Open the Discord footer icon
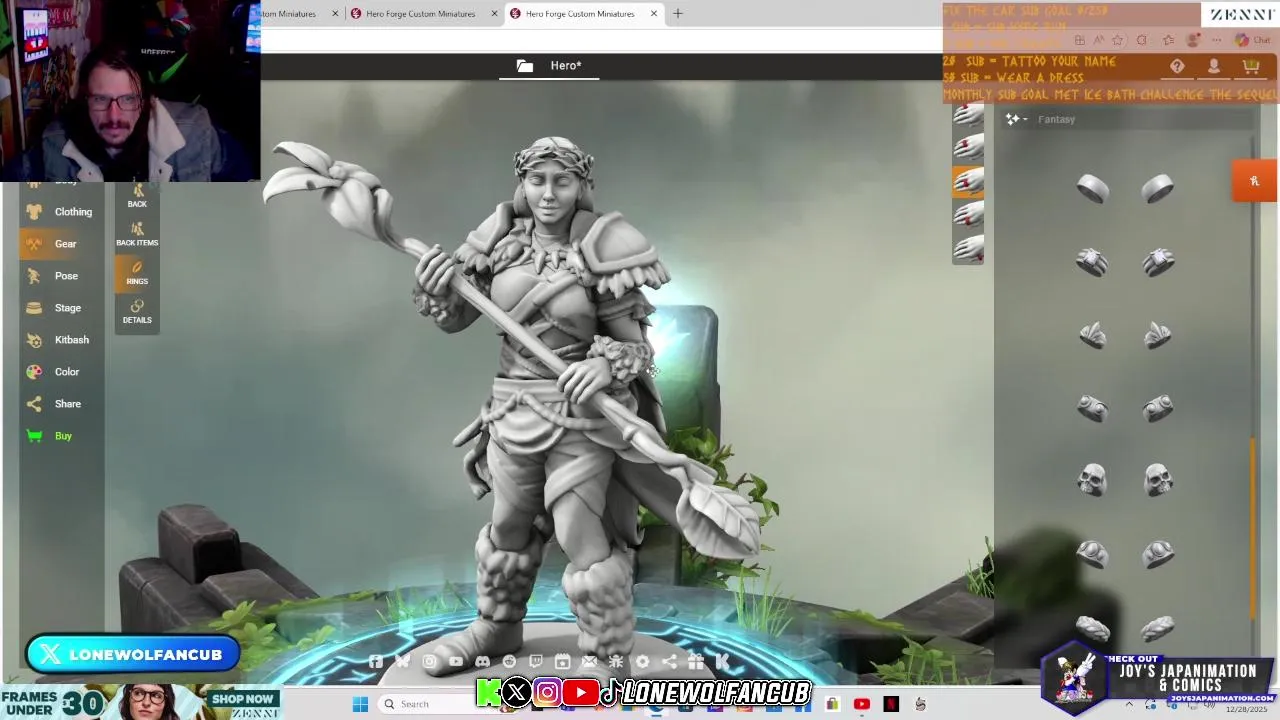This screenshot has height=720, width=1280. (482, 661)
